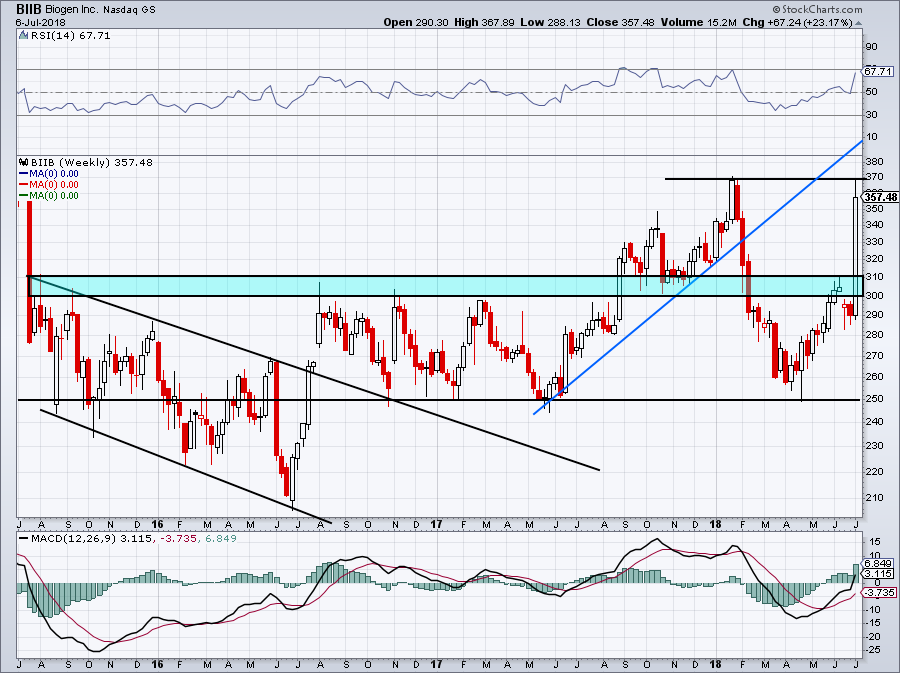Click the 30 level on the RSI axis
Viewport: 900px width, 673px height.
tap(871, 115)
